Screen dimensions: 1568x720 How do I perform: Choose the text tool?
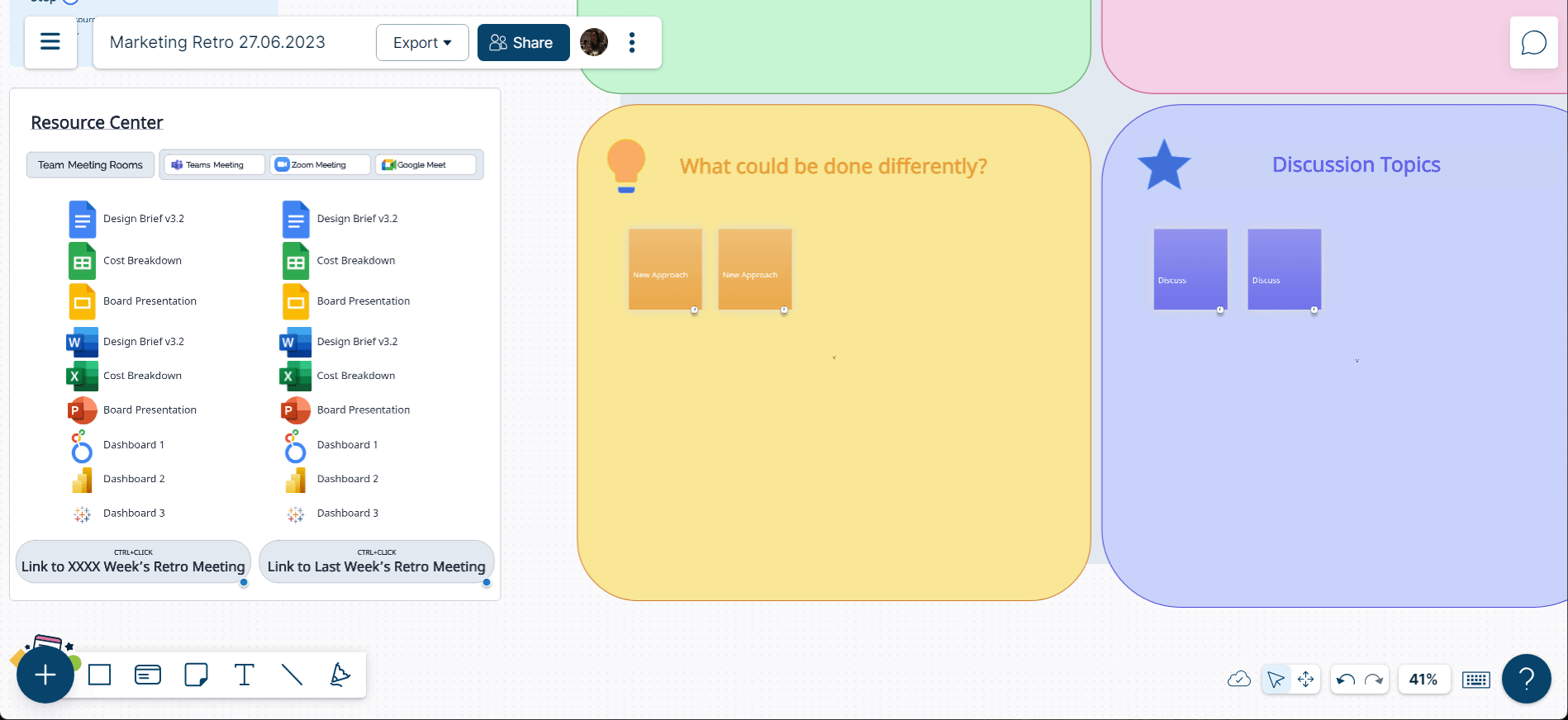[x=244, y=675]
